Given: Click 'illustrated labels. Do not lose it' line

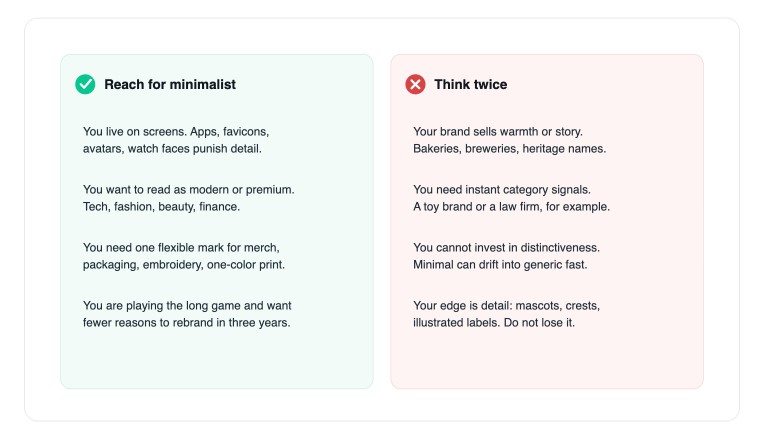Looking at the screenshot, I should pyautogui.click(x=494, y=322).
